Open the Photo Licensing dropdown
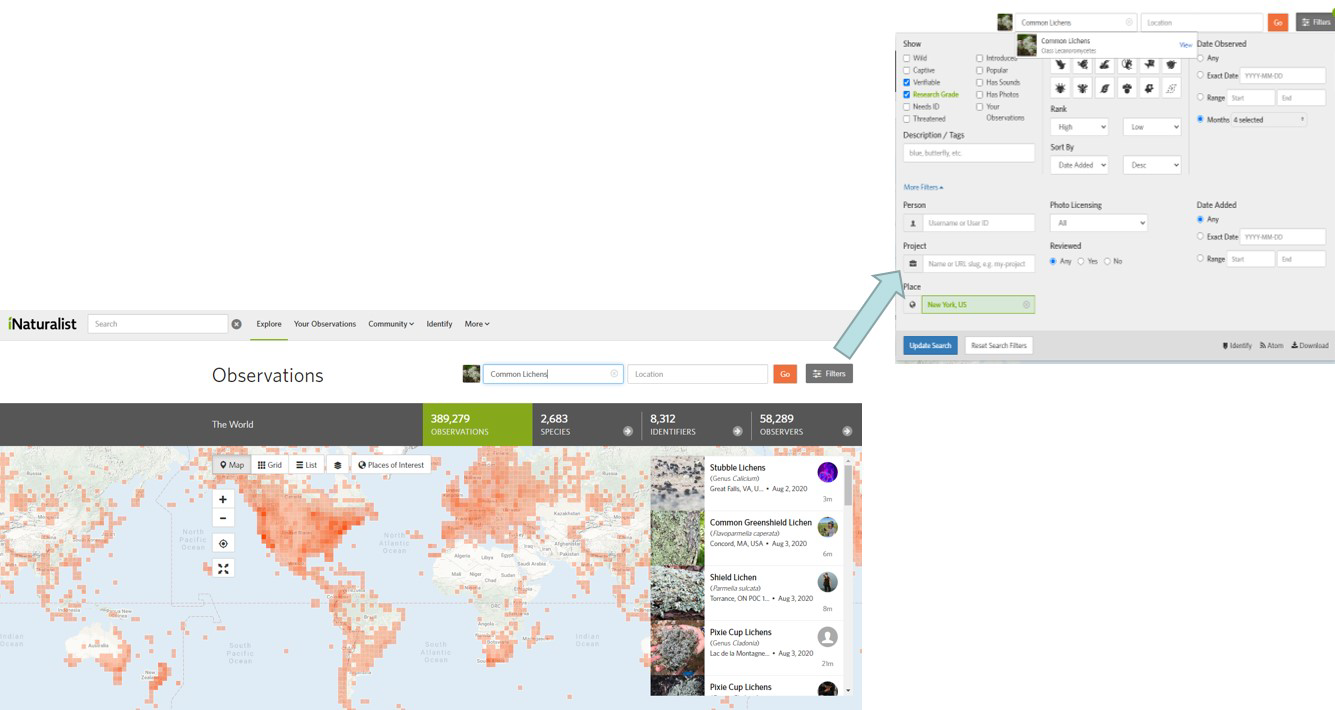Image resolution: width=1335 pixels, height=710 pixels. click(1098, 223)
